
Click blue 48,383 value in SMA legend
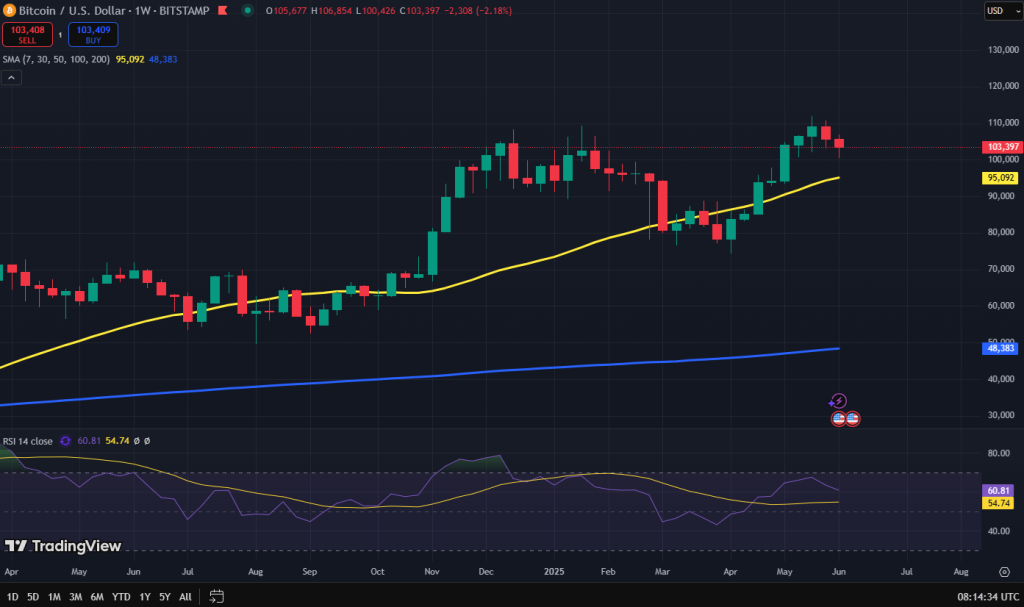[163, 59]
